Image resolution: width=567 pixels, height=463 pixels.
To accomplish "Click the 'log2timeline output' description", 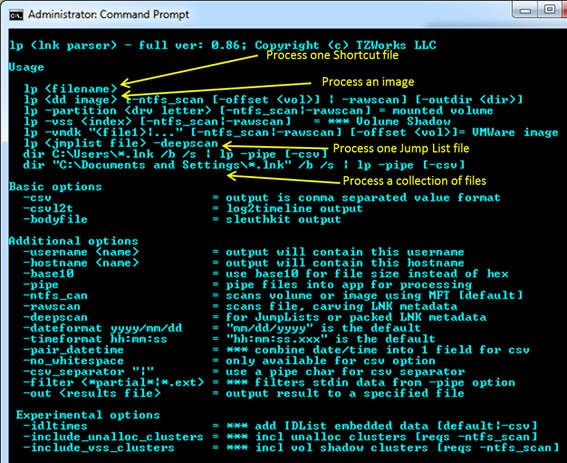I will click(294, 209).
